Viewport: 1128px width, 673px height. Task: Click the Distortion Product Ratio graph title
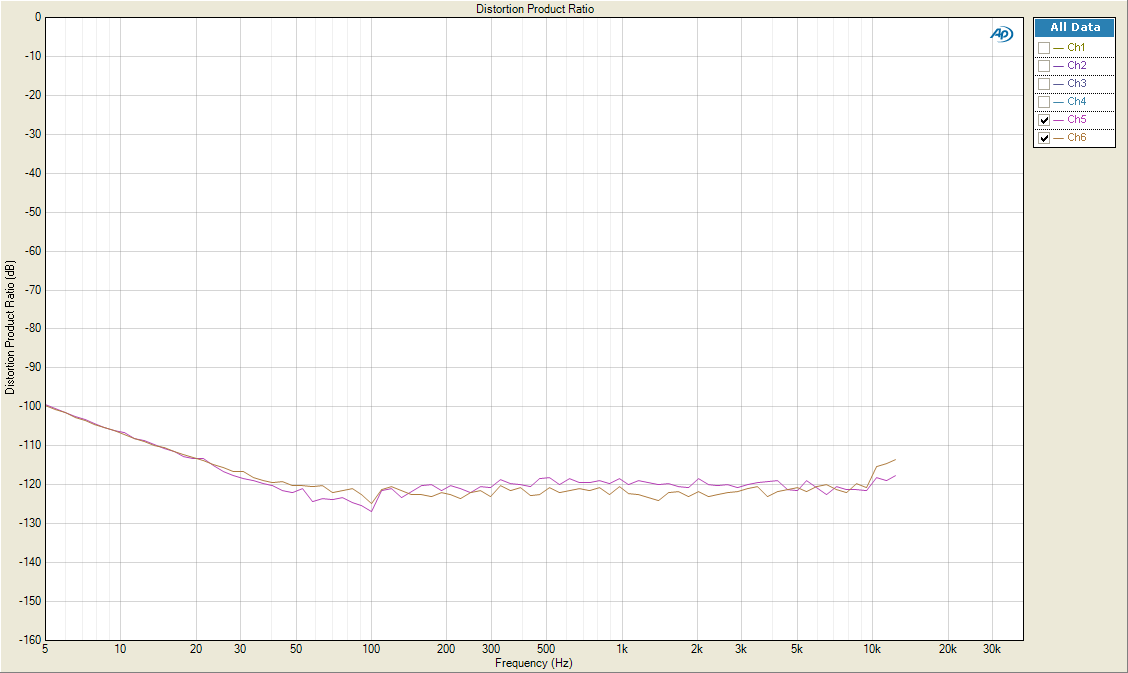click(535, 9)
